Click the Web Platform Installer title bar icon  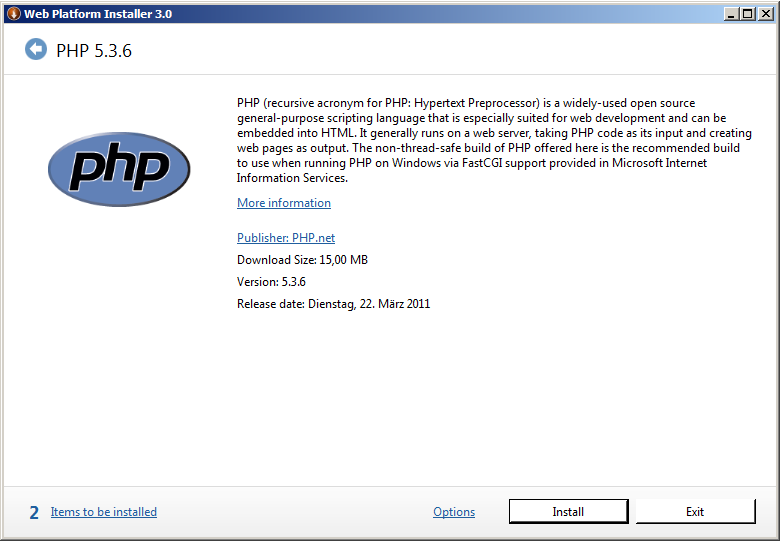pos(13,14)
